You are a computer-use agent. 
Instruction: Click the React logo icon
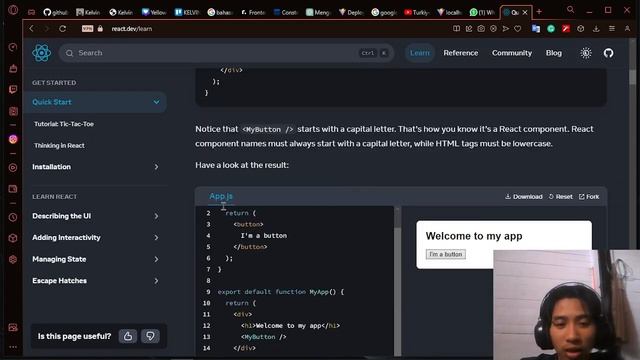[x=41, y=53]
